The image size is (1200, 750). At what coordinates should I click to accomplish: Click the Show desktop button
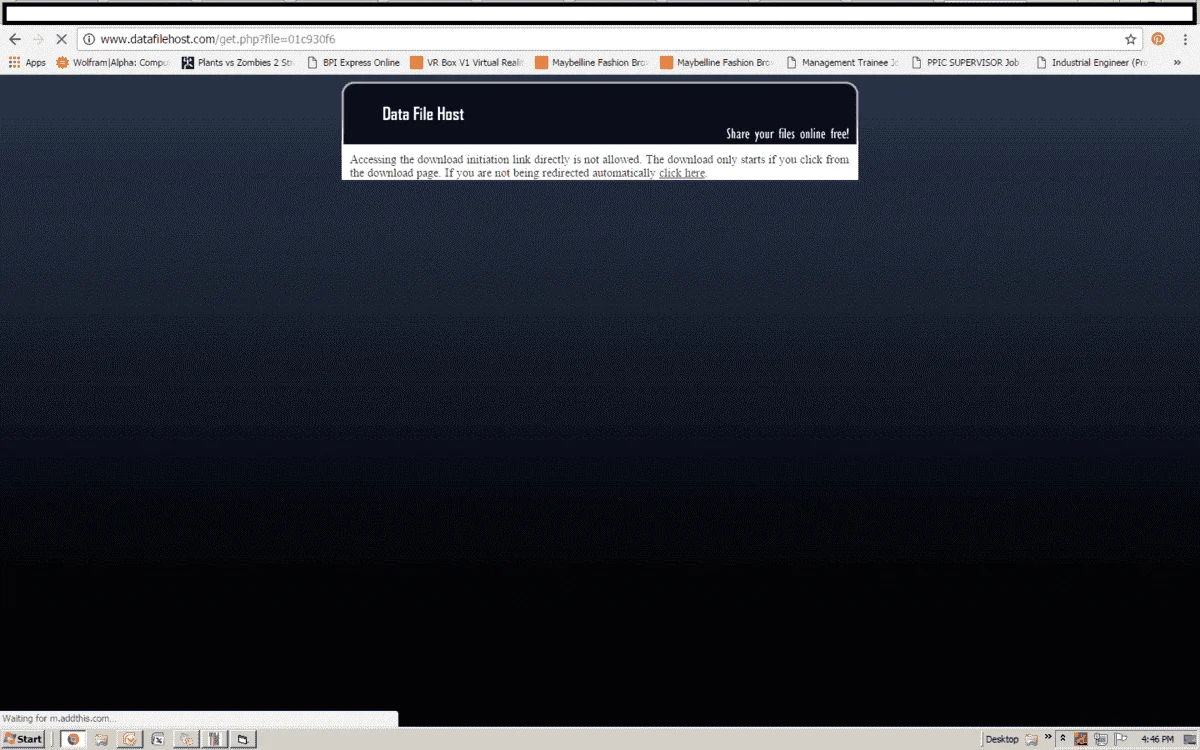point(1191,739)
